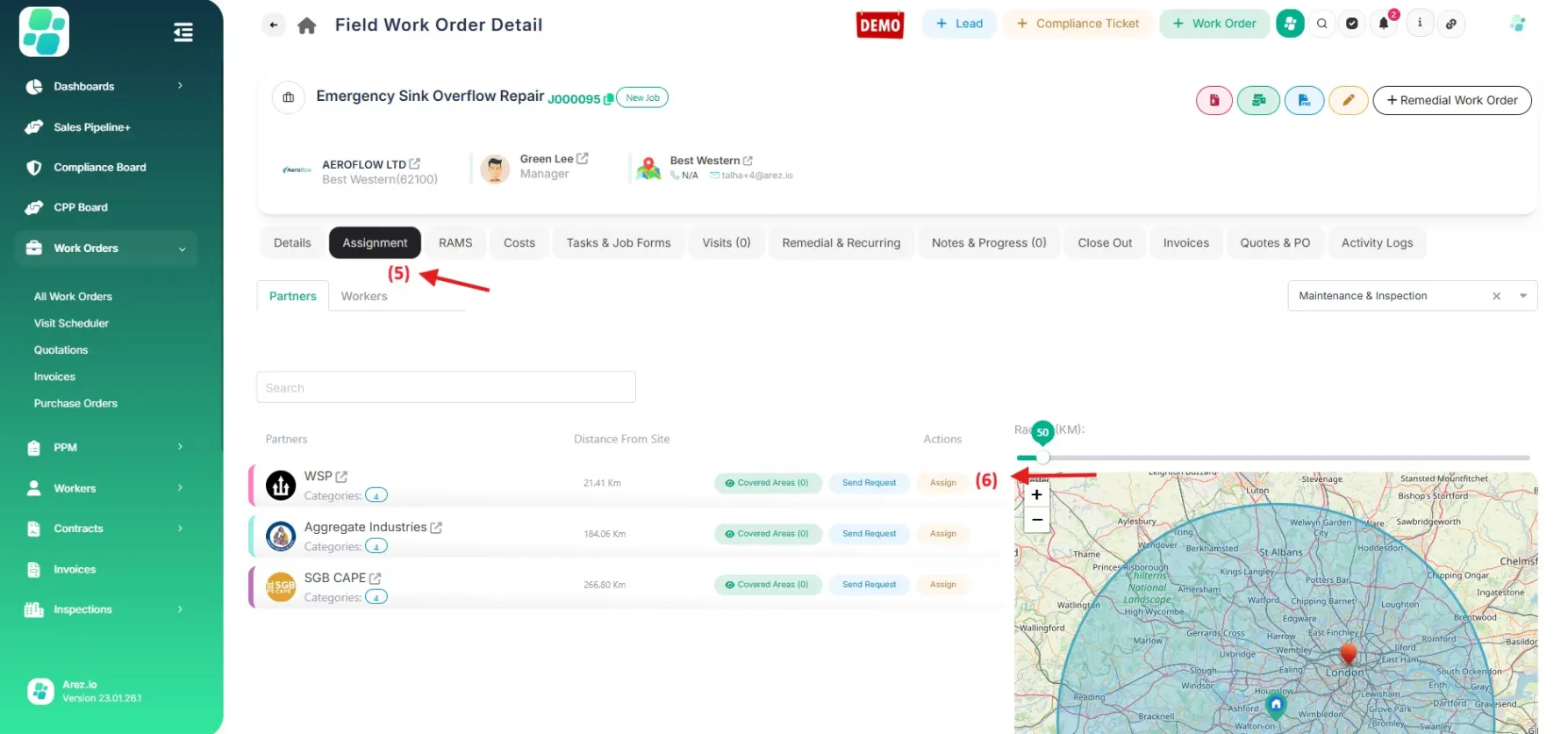Screen dimensions: 1568x734
Task: Open the Visits (0) tab
Action: tap(727, 243)
